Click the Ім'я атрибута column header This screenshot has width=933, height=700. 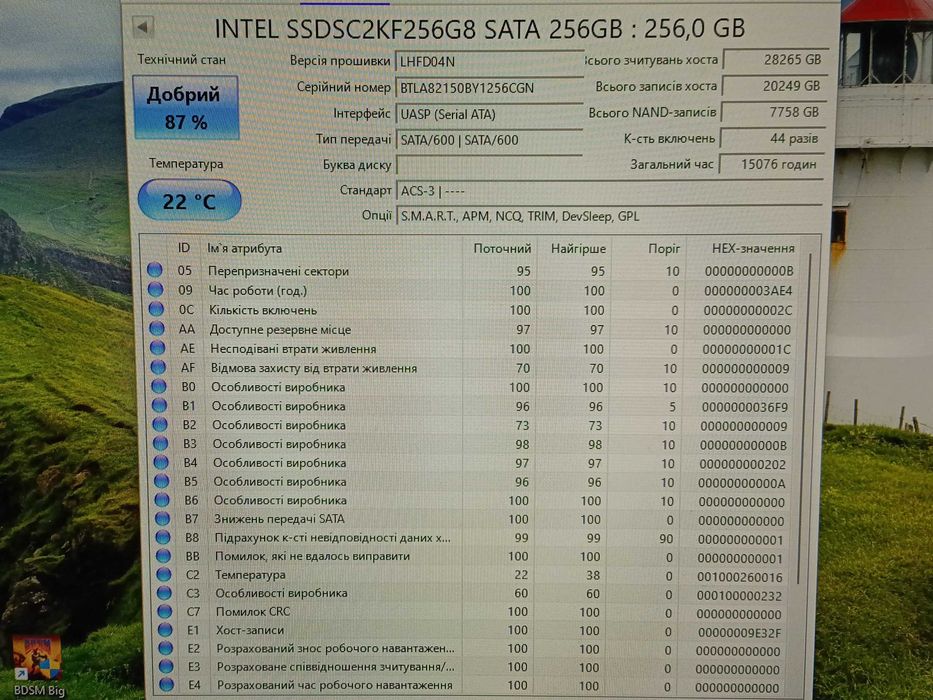[x=245, y=248]
